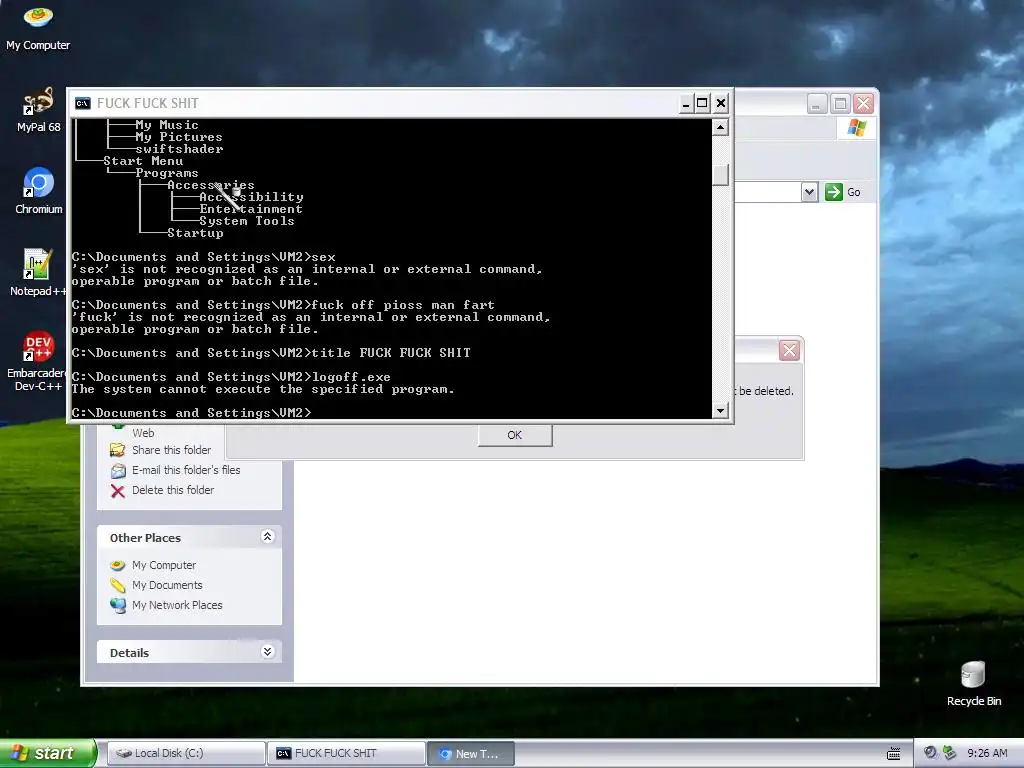This screenshot has height=768, width=1024.
Task: Close the Explorer window behind console
Action: click(863, 104)
